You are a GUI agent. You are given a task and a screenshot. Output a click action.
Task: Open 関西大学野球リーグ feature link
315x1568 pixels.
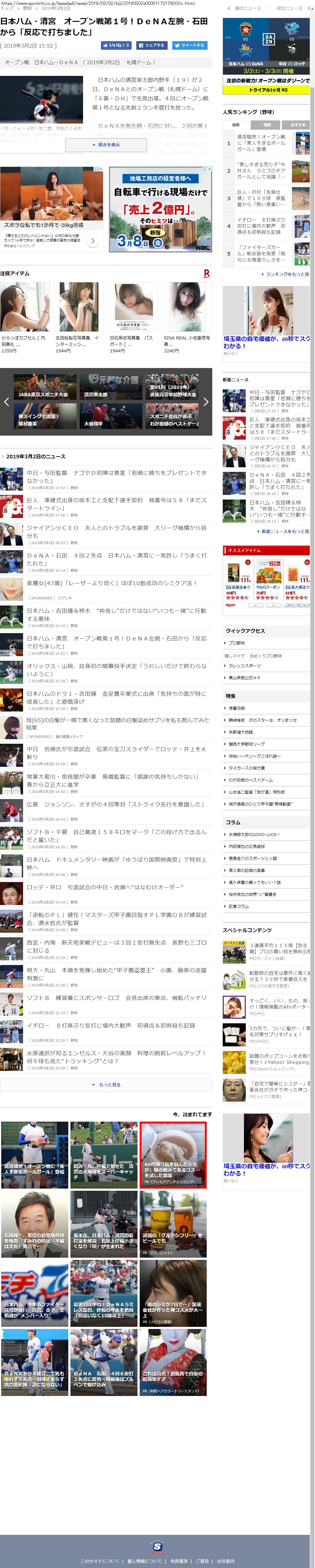pyautogui.click(x=247, y=744)
